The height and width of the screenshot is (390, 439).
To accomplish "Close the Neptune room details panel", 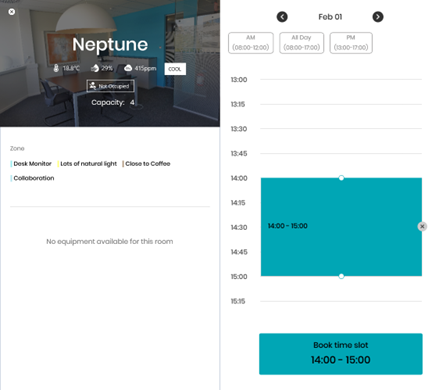I will (x=12, y=12).
